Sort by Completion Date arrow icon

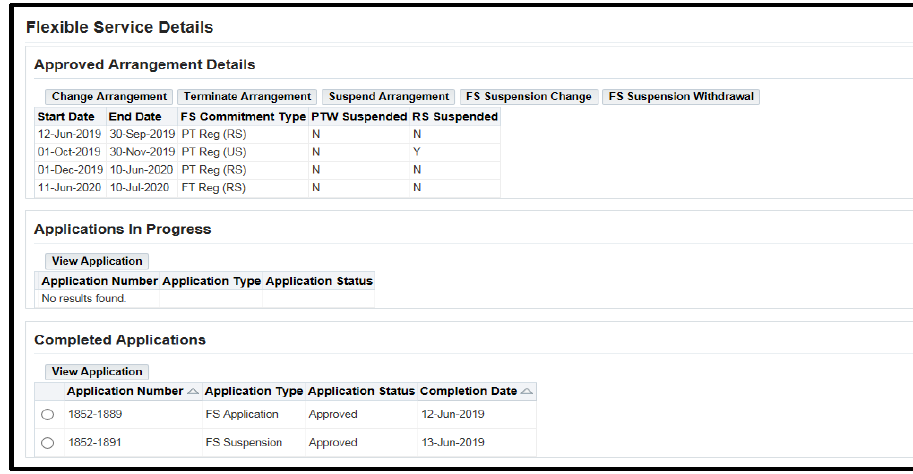(x=527, y=391)
